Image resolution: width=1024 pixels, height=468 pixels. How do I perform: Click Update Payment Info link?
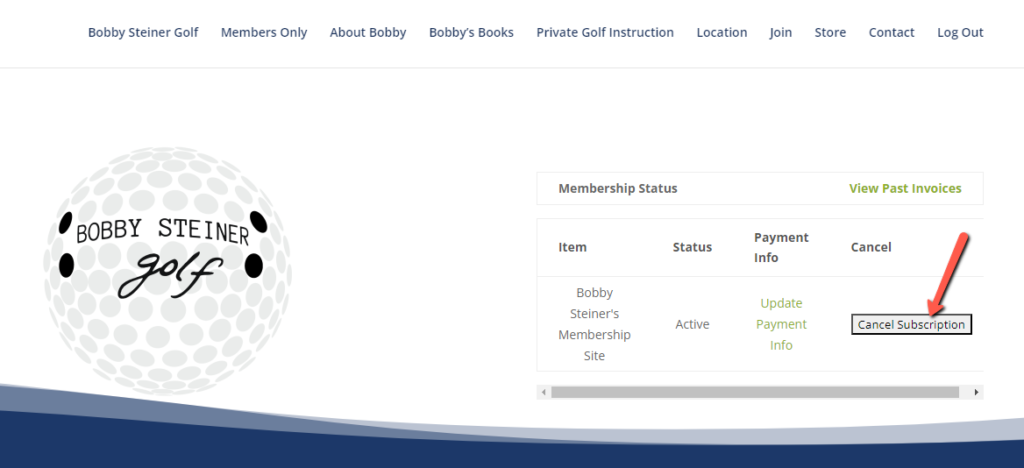[x=781, y=324]
